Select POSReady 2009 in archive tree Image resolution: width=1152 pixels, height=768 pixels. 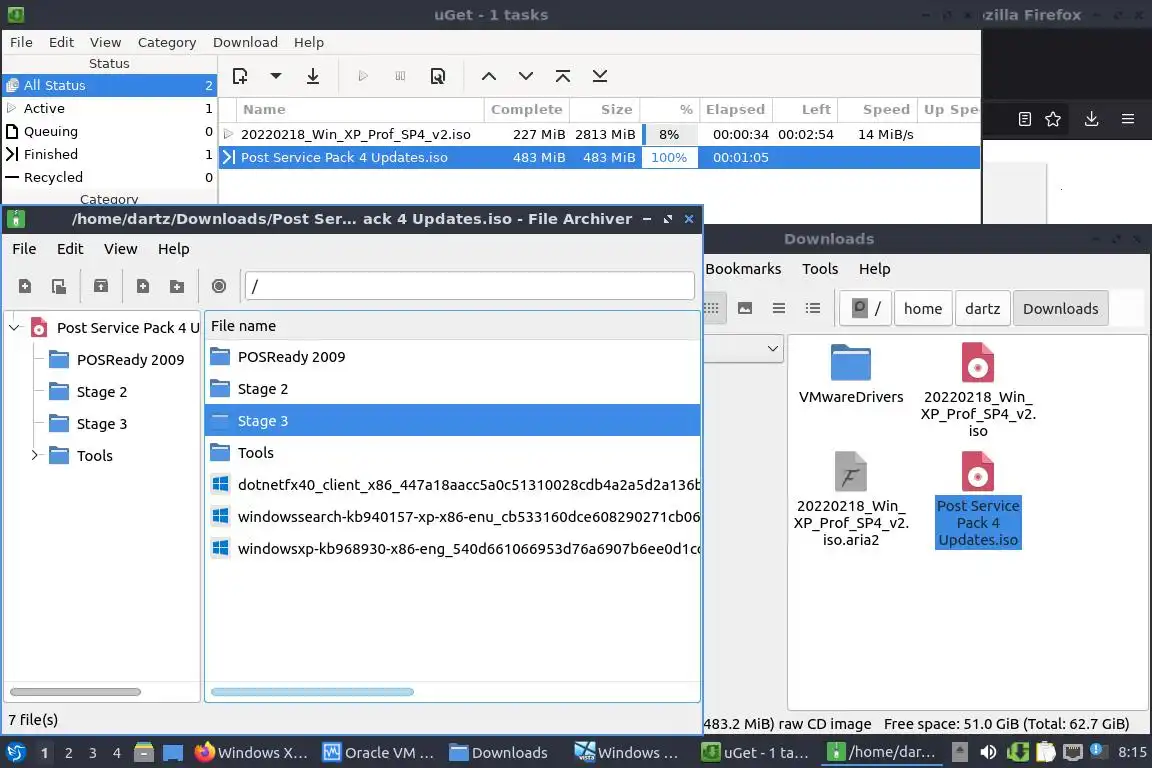coord(130,360)
